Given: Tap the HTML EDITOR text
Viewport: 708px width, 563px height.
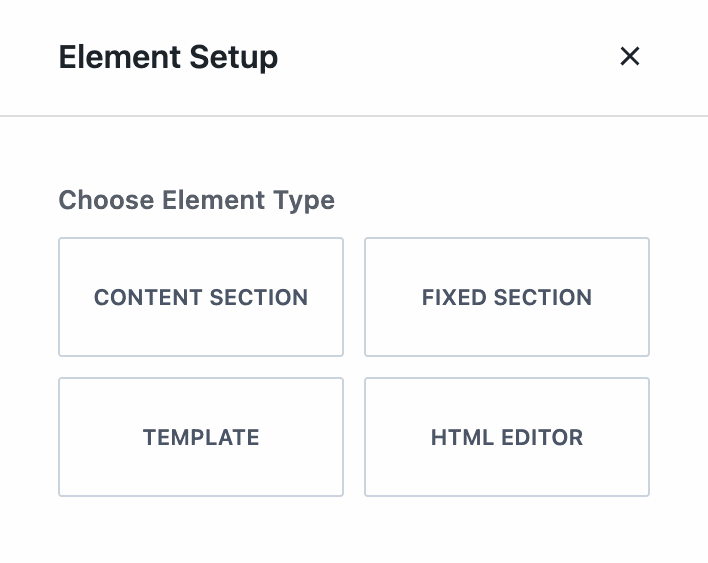Looking at the screenshot, I should pyautogui.click(x=507, y=437).
